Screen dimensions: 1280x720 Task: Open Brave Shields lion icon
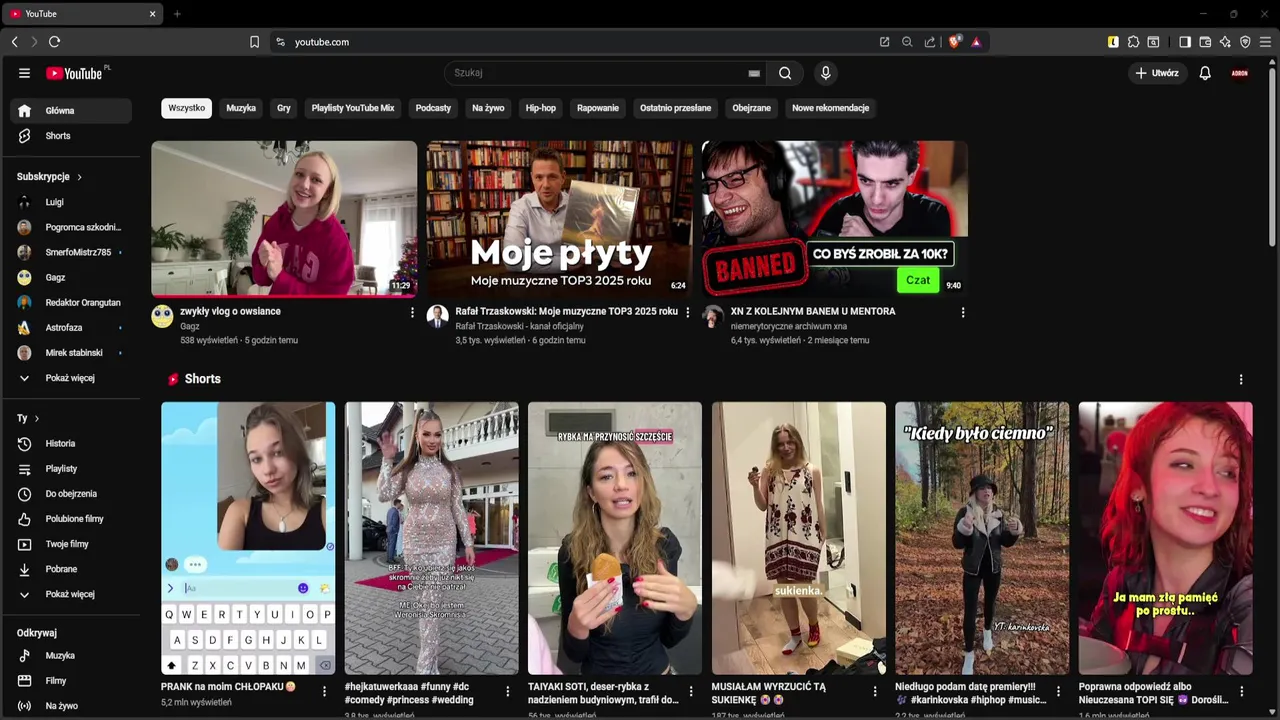[955, 42]
